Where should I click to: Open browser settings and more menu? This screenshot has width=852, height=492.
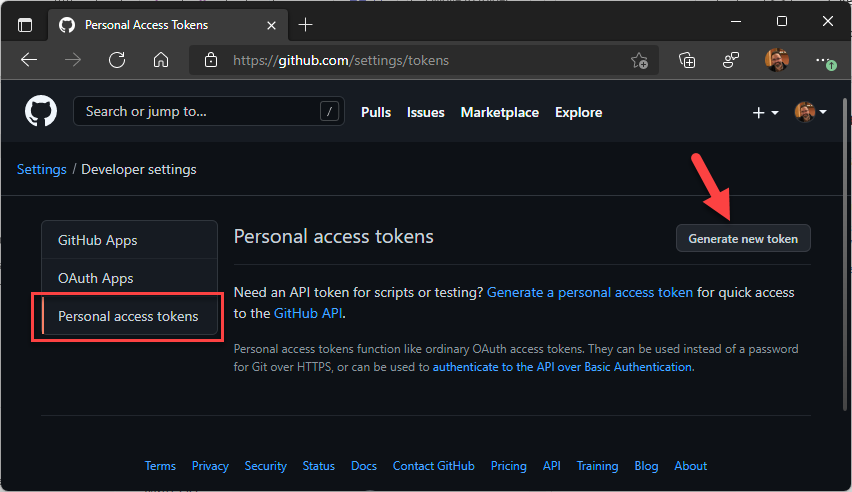pyautogui.click(x=825, y=61)
